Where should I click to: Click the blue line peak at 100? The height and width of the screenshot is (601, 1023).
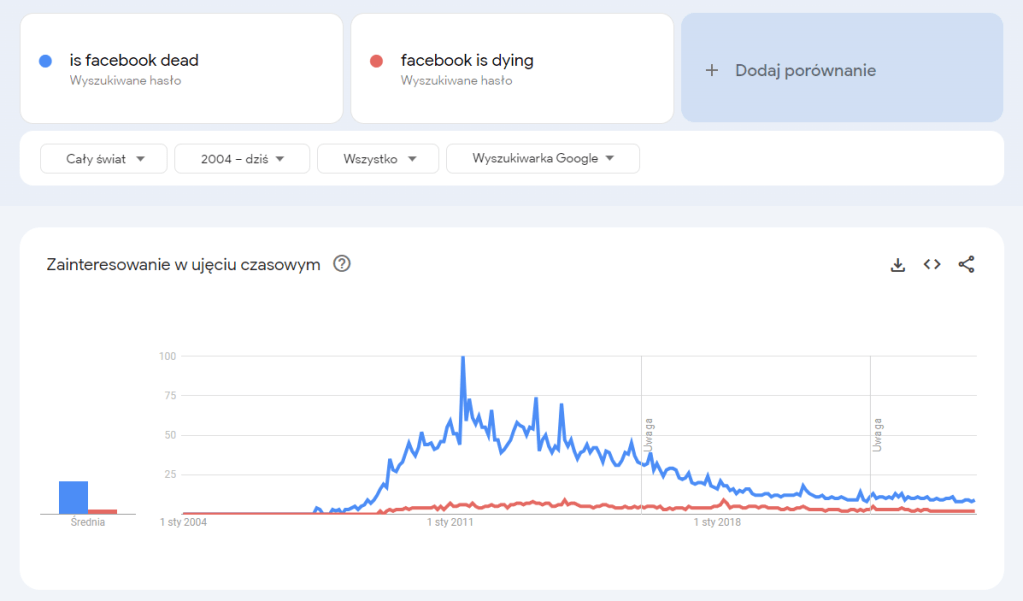pyautogui.click(x=462, y=358)
